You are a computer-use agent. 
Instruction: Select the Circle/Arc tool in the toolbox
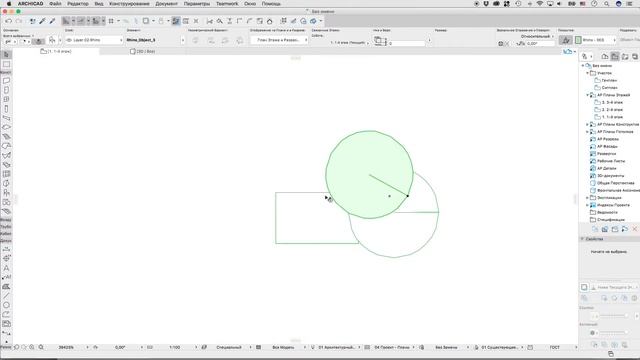click(6, 305)
